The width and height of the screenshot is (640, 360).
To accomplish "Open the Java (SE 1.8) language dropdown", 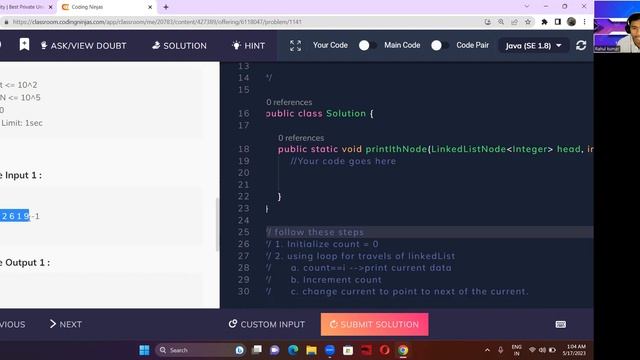I will coord(533,46).
